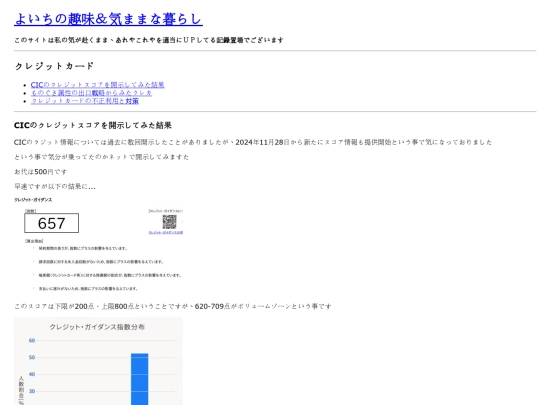
Task: Click the chart y-axis value 50
Action: (32, 357)
